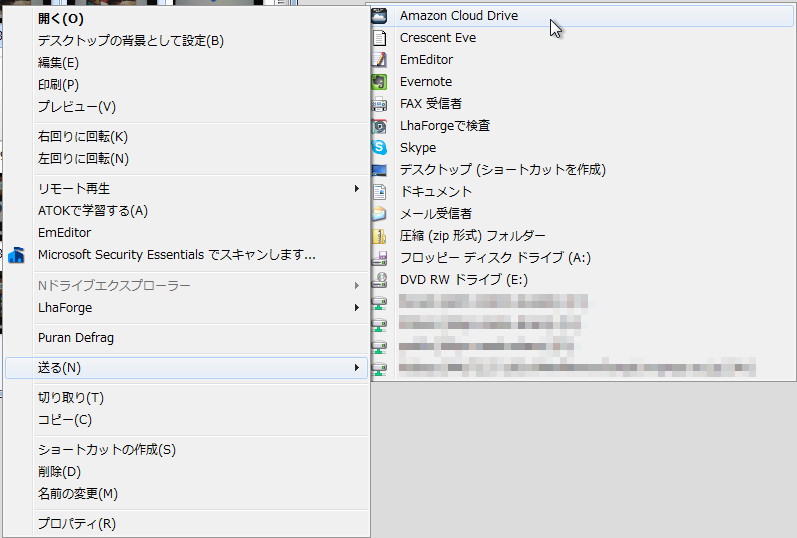Screen dimensions: 797x538
Task: Click the floppy disk drive (A:) icon
Action: tap(379, 258)
